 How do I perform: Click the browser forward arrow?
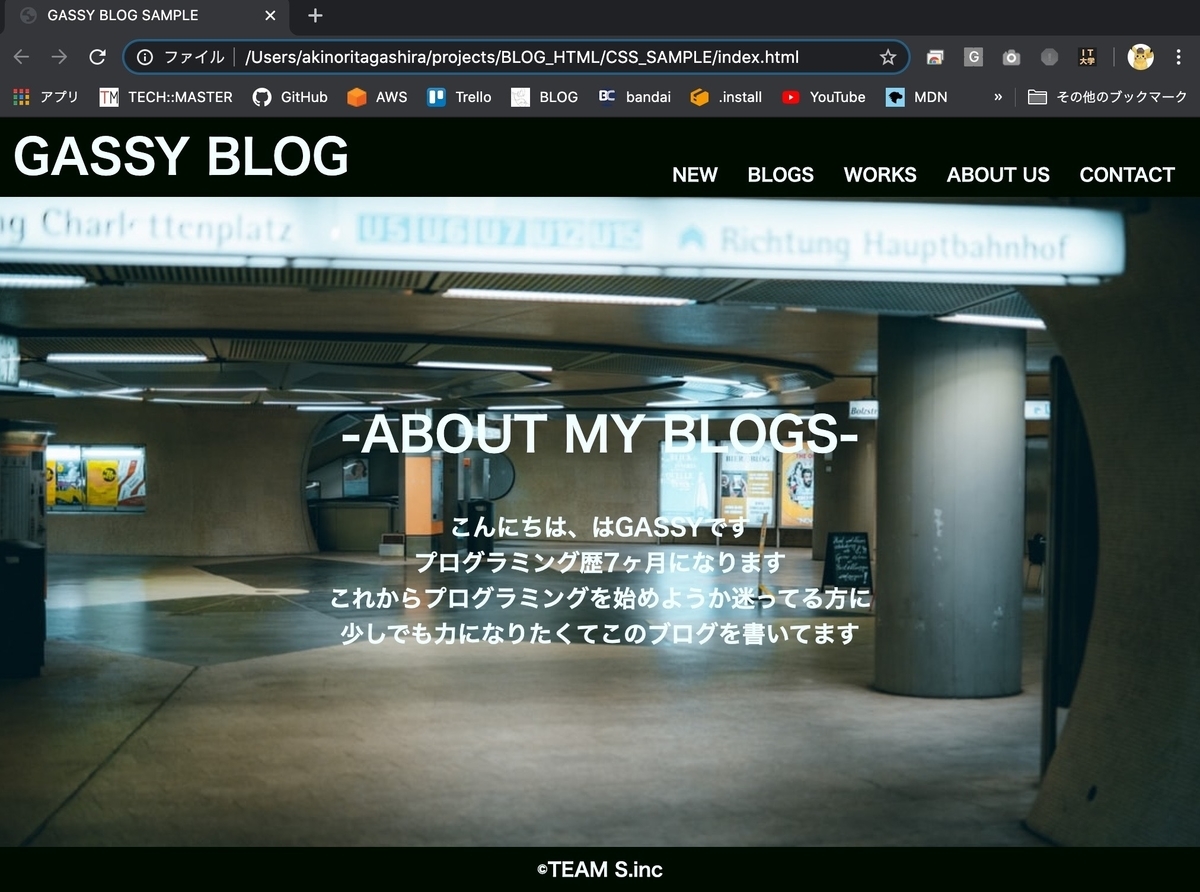[59, 57]
